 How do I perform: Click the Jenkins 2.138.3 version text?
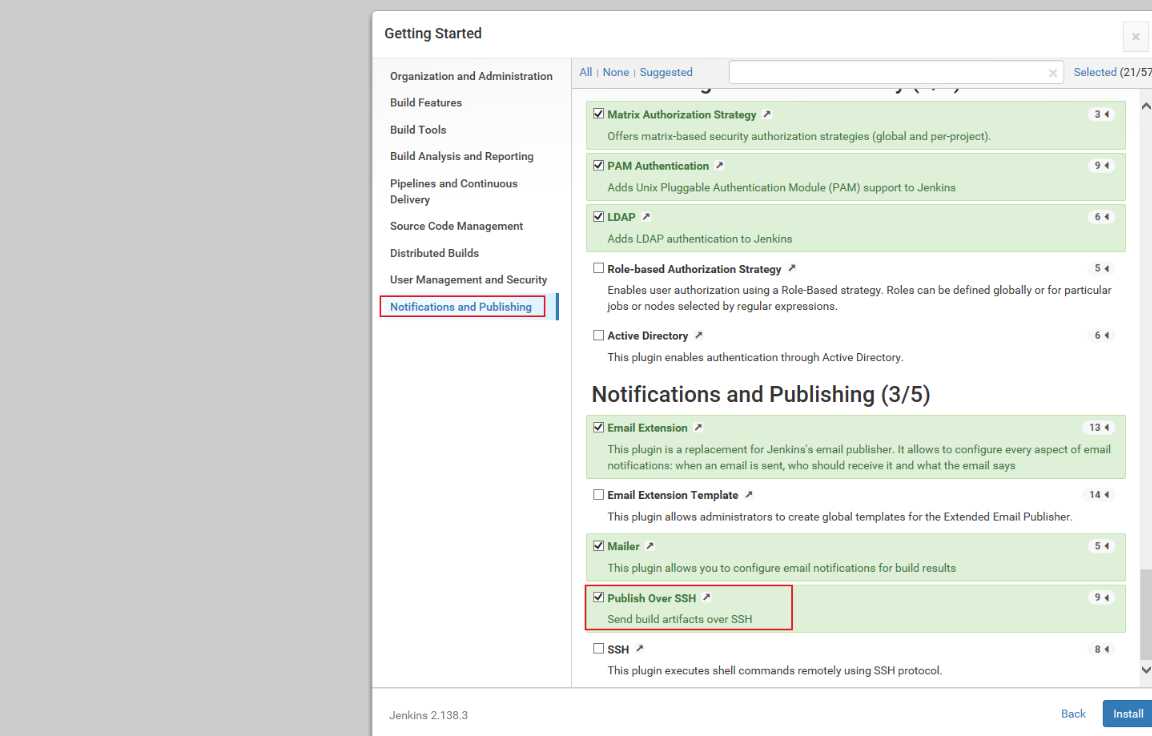coord(428,715)
